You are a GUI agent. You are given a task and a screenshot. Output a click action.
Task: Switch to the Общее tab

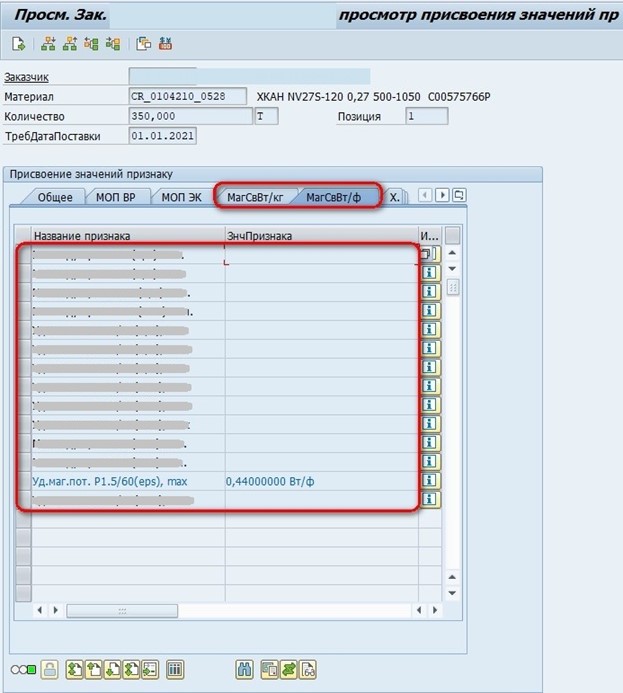click(55, 197)
